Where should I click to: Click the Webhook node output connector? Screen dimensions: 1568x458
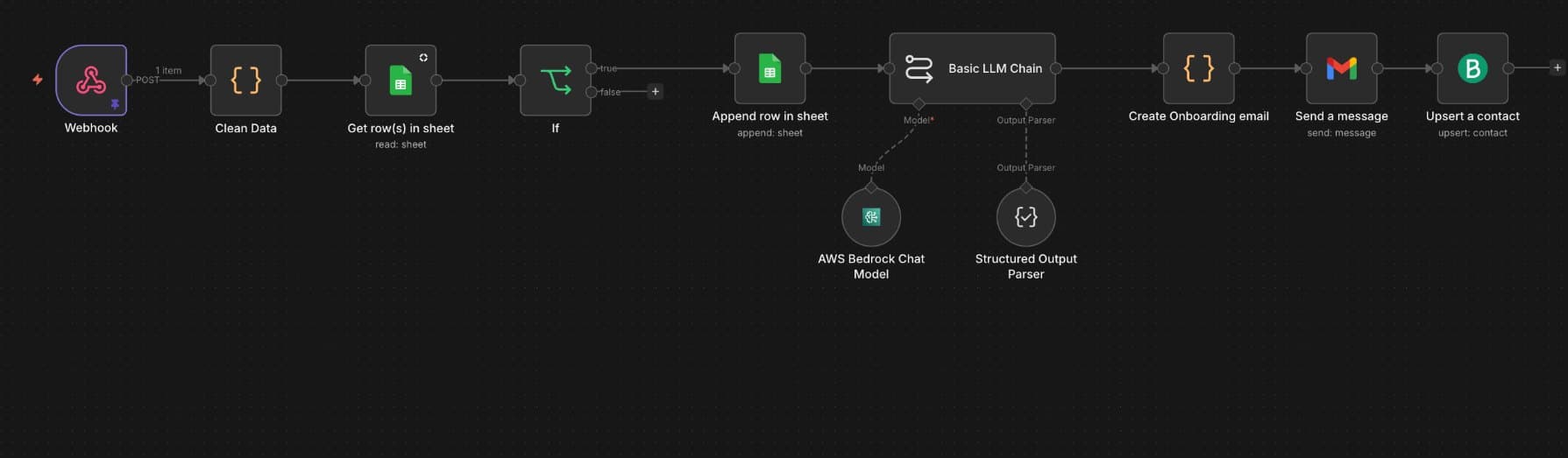(127, 80)
